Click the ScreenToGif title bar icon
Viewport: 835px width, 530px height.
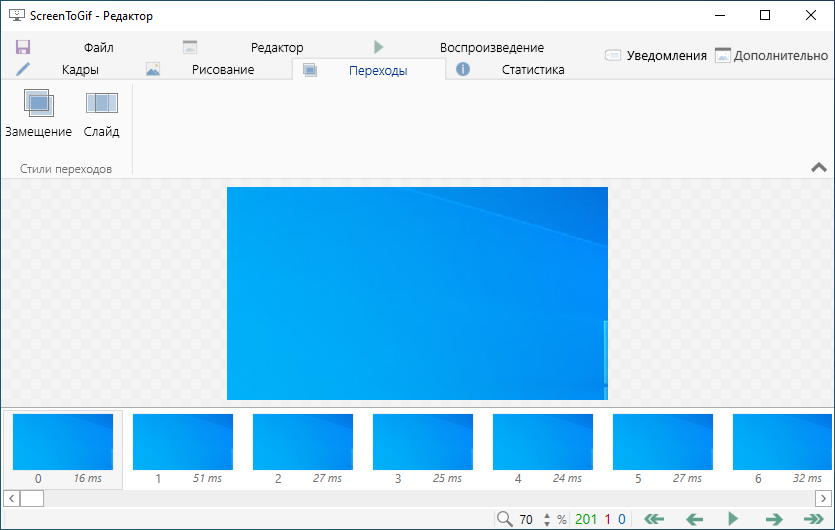tap(17, 15)
